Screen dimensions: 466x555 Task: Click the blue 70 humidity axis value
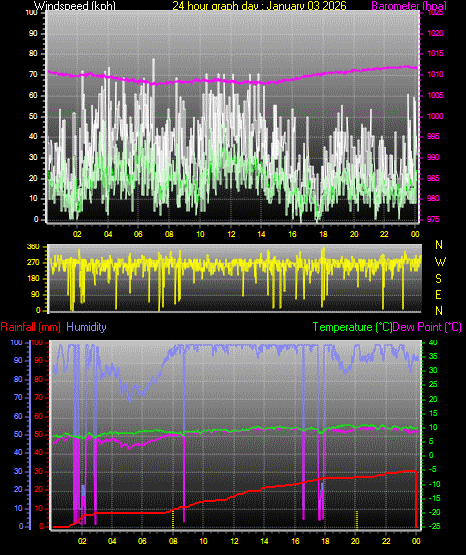[x=18, y=397]
